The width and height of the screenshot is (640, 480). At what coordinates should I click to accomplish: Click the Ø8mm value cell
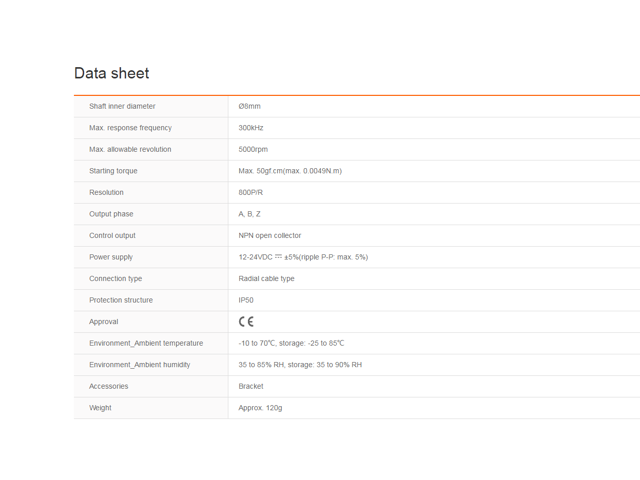click(249, 106)
